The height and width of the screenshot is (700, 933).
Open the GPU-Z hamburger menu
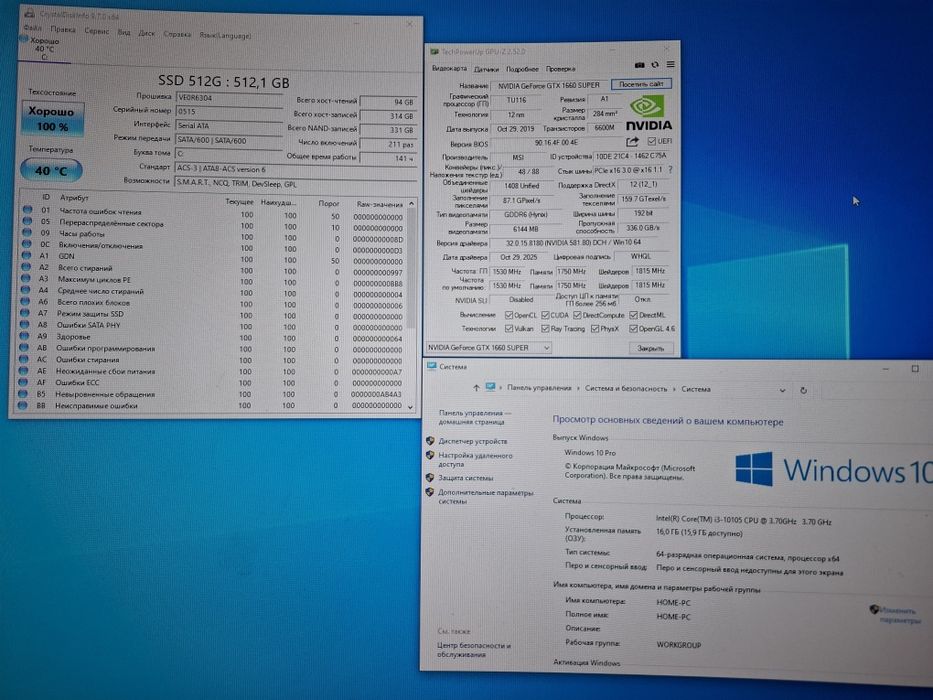click(x=671, y=64)
